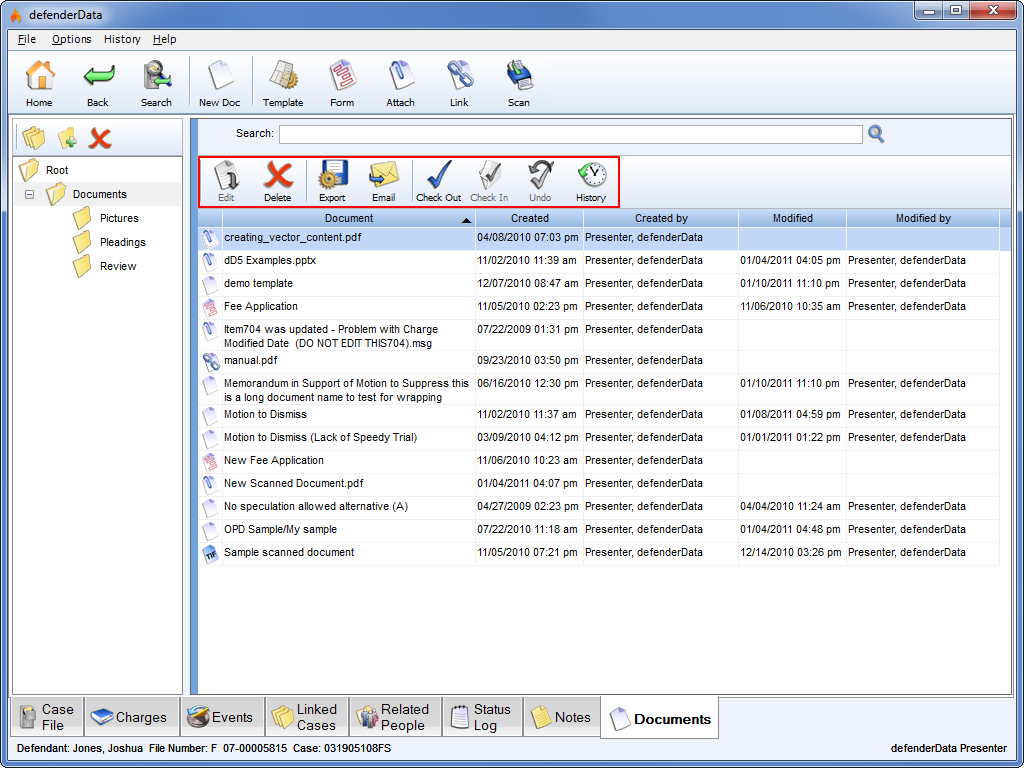Email the selected document
The width and height of the screenshot is (1024, 768).
coord(383,182)
